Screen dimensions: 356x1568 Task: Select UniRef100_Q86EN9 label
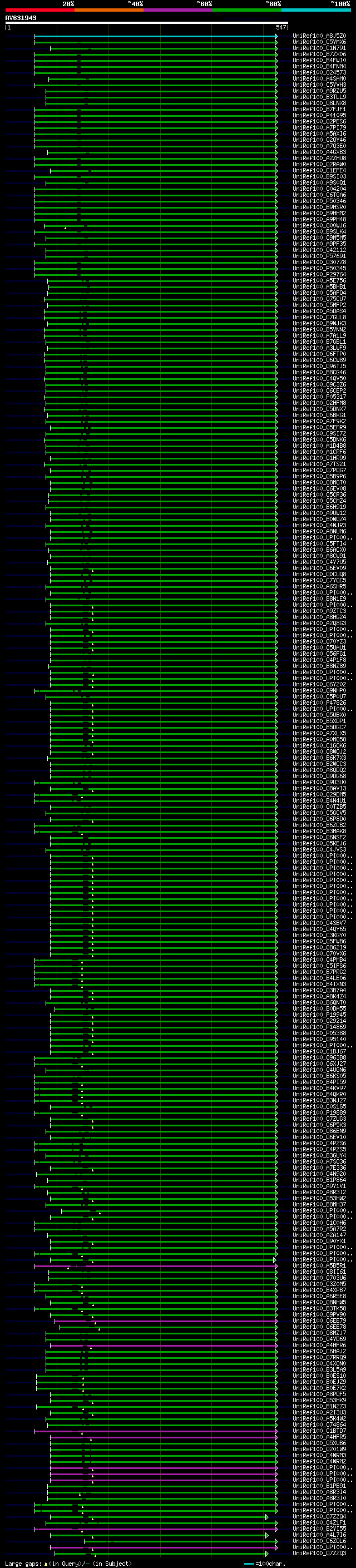319,1131
